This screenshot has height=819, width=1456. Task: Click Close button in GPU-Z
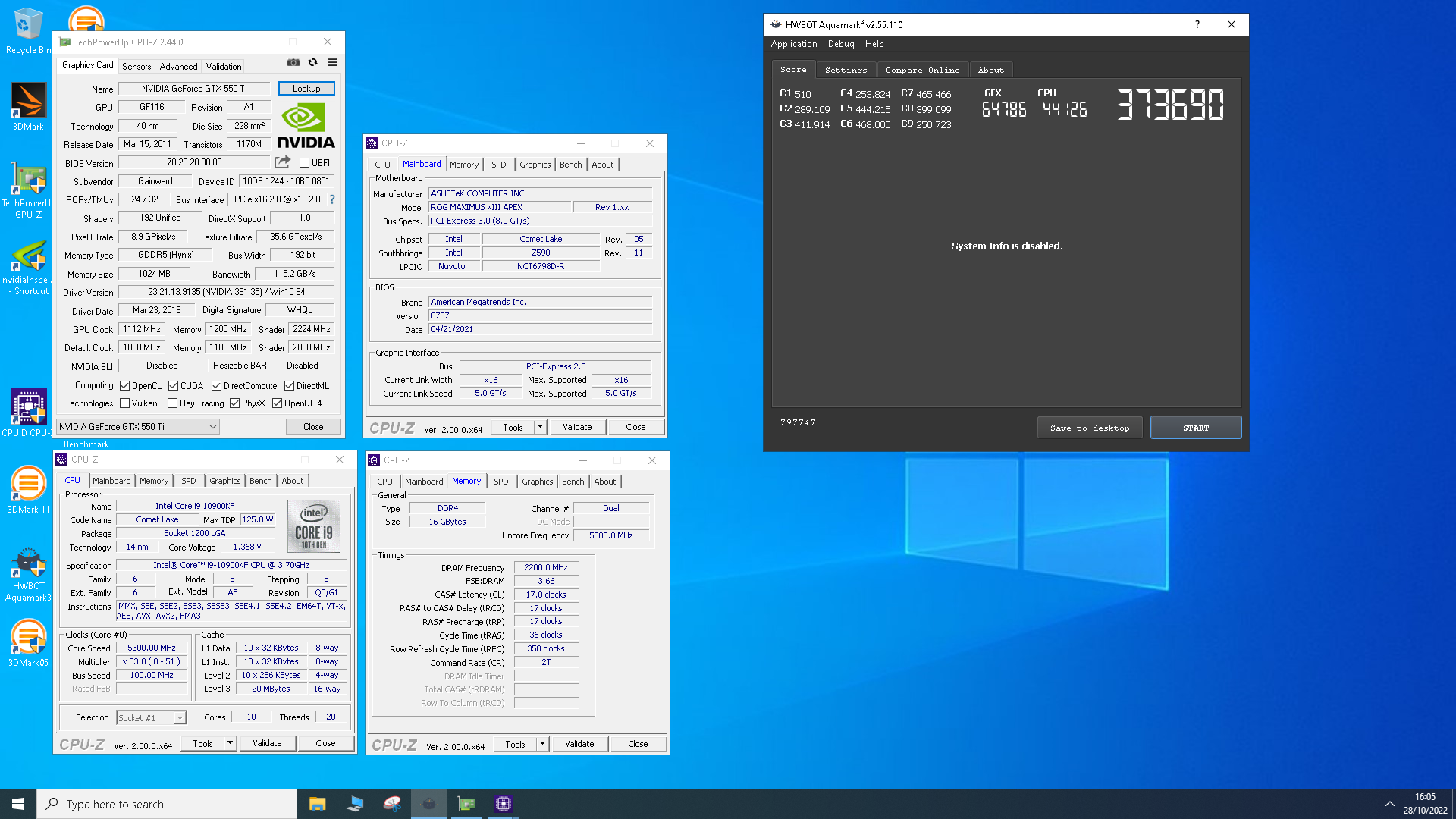point(313,427)
